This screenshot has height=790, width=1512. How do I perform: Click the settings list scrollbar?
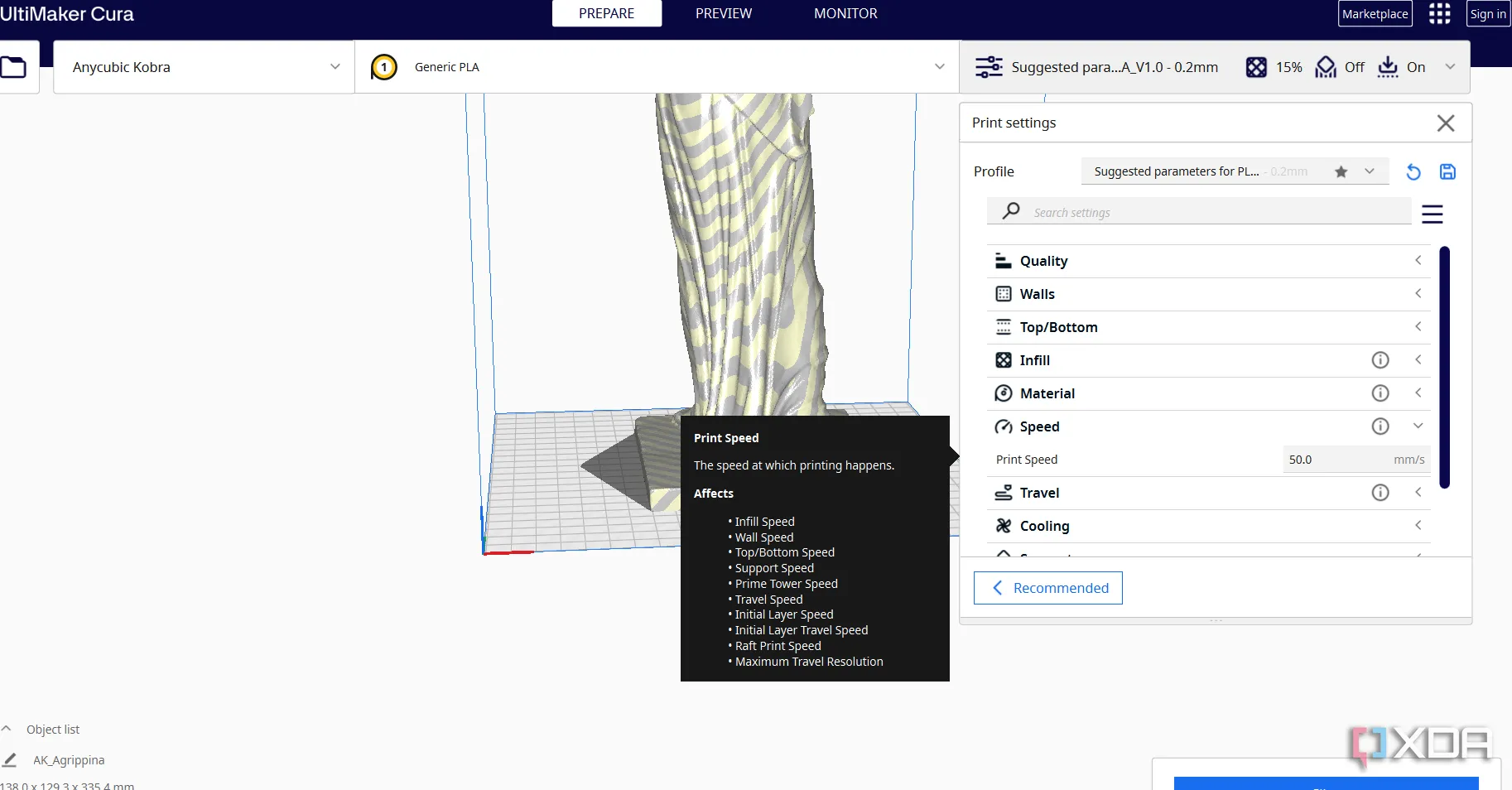coord(1445,368)
